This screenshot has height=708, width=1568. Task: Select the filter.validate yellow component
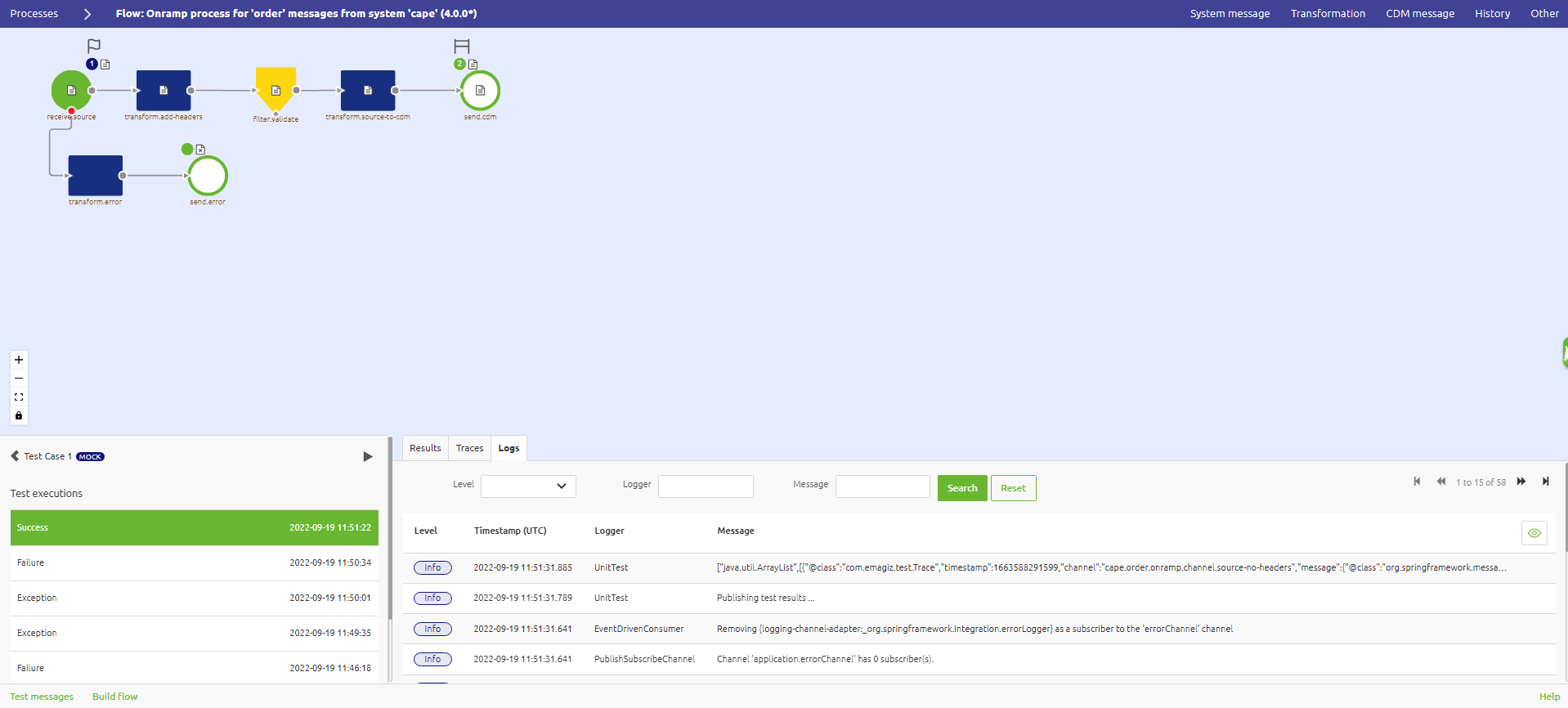coord(276,88)
